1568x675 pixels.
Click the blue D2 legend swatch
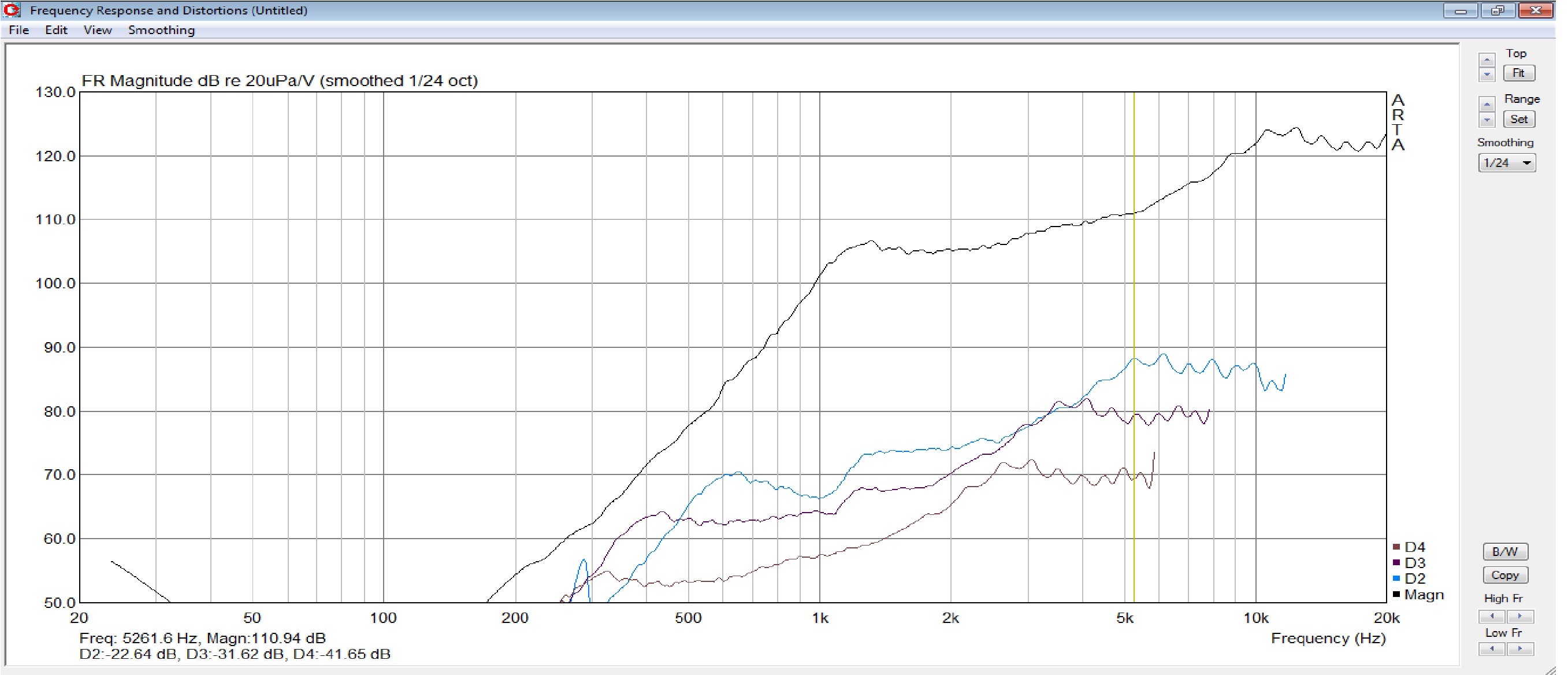pos(1396,579)
